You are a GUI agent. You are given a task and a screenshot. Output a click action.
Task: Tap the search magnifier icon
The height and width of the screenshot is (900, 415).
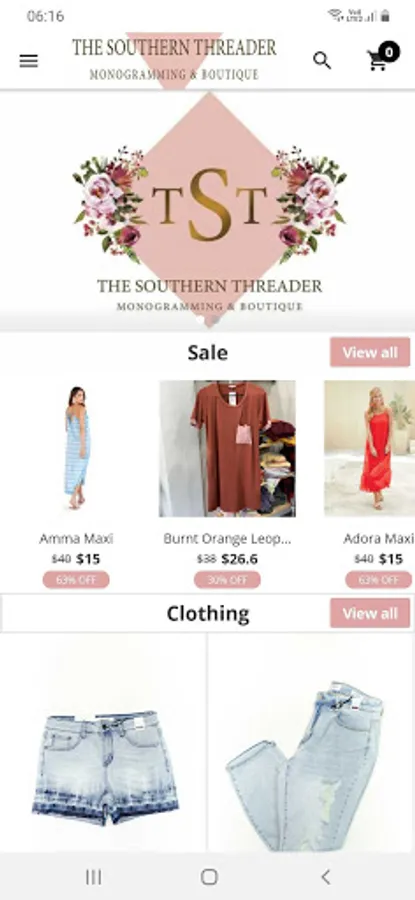point(322,60)
